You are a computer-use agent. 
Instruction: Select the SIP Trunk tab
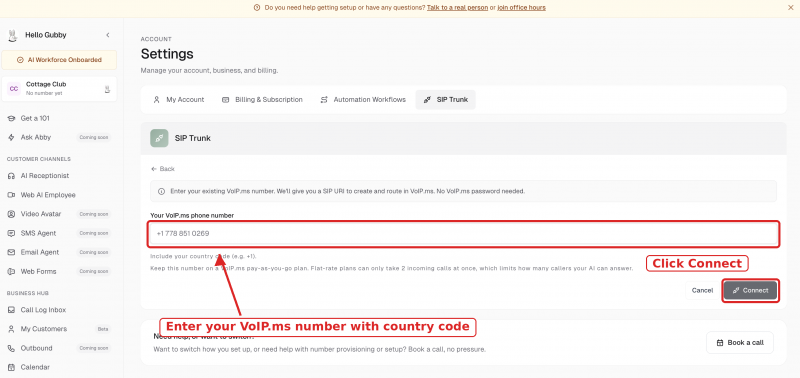coord(445,99)
